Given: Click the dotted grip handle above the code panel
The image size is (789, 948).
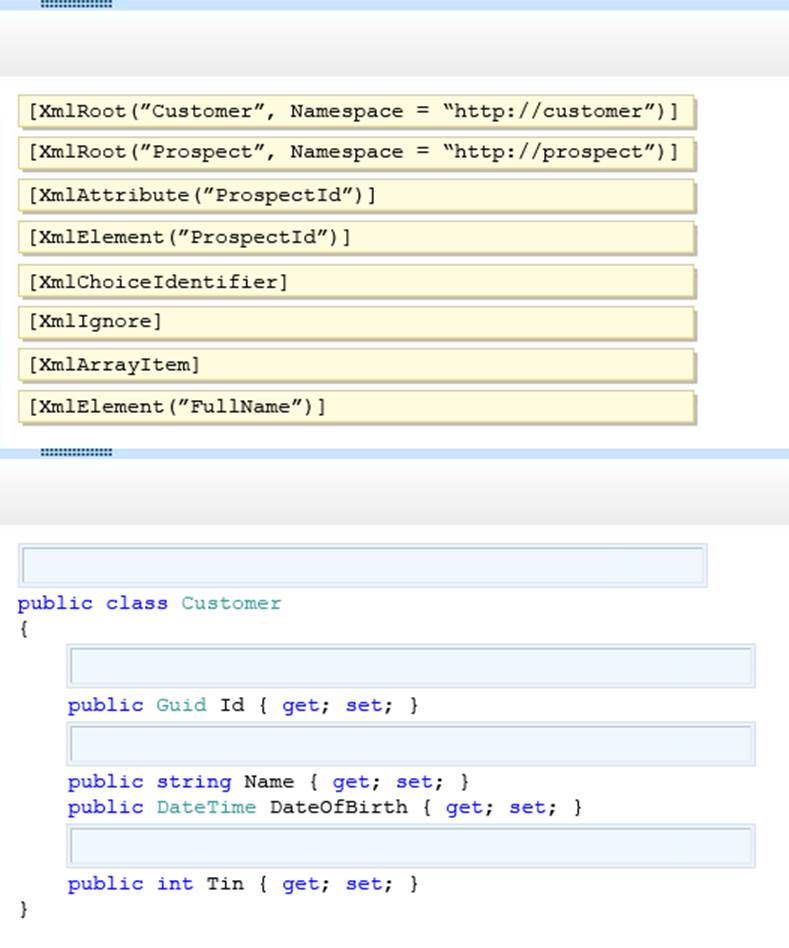Looking at the screenshot, I should (x=76, y=453).
